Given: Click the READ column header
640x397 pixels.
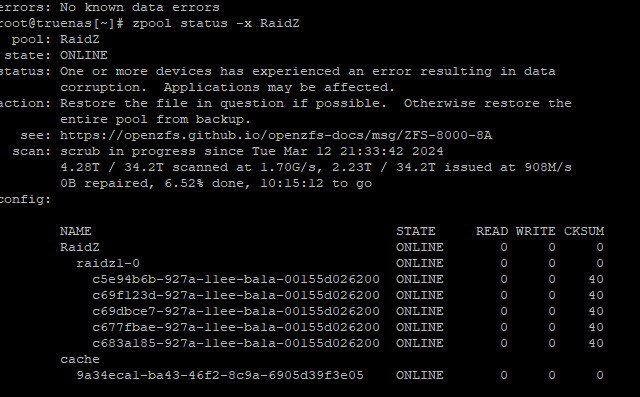Looking at the screenshot, I should coord(492,231).
